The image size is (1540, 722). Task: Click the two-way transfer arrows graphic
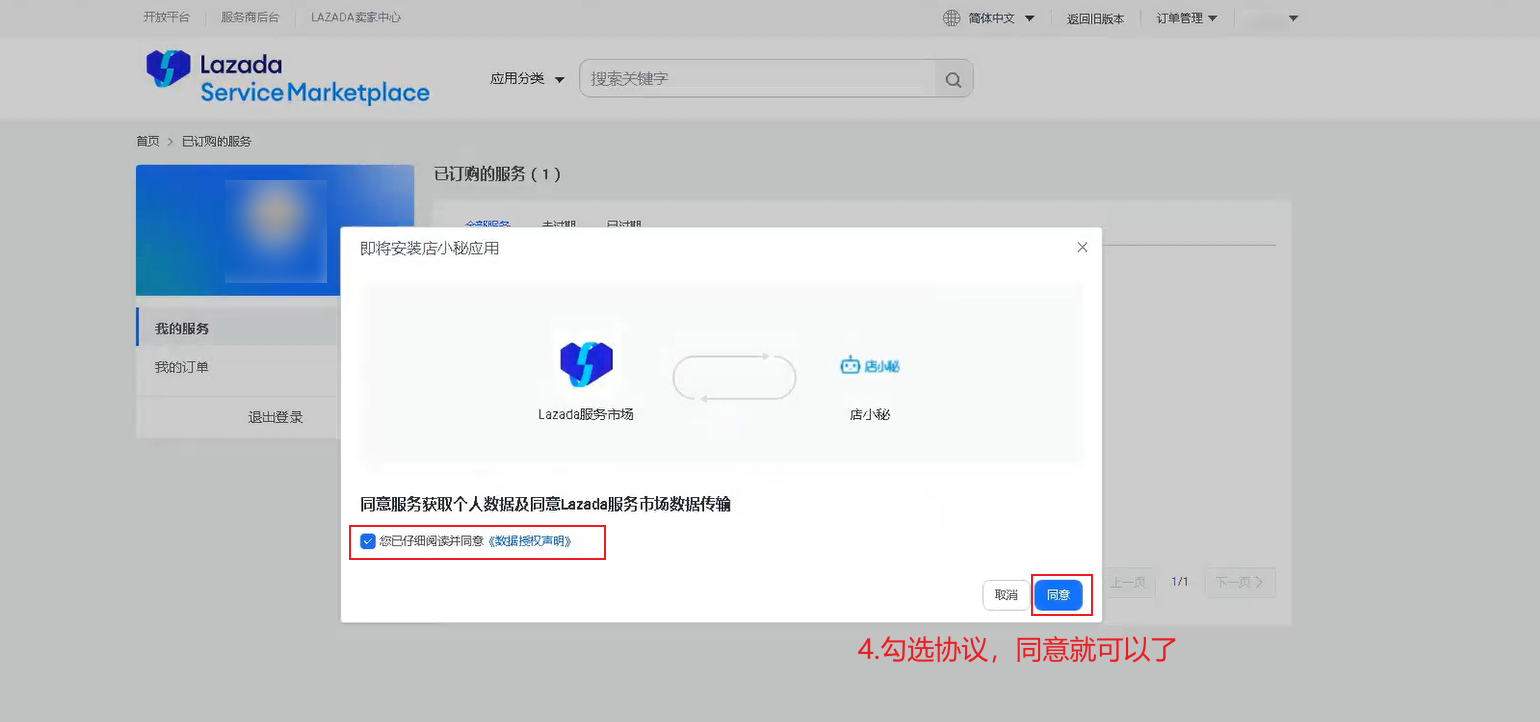734,377
